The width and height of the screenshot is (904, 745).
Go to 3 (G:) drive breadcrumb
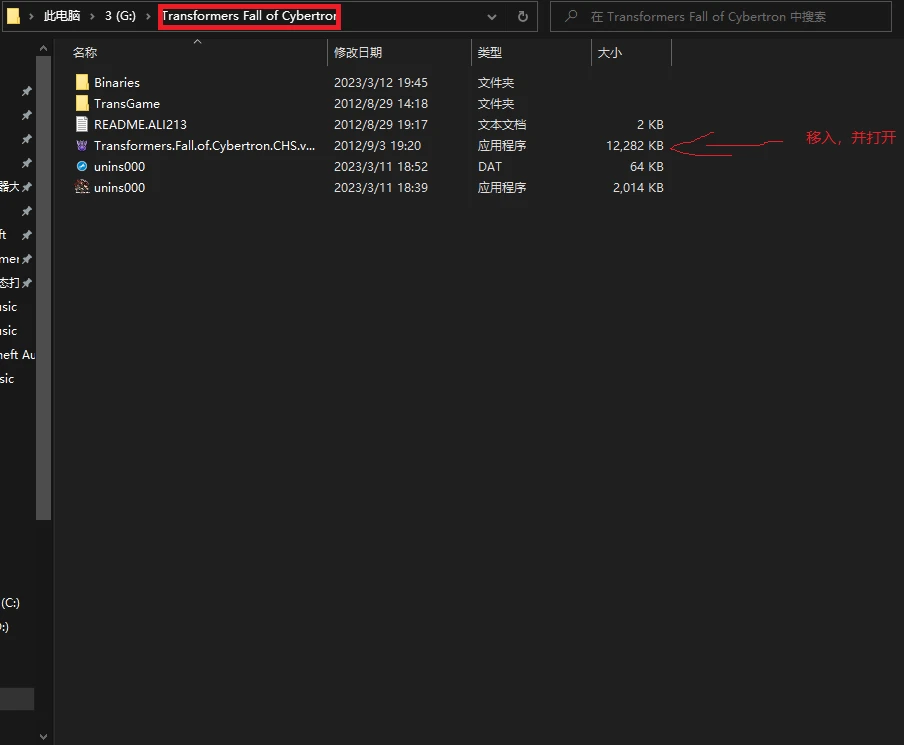pos(120,16)
